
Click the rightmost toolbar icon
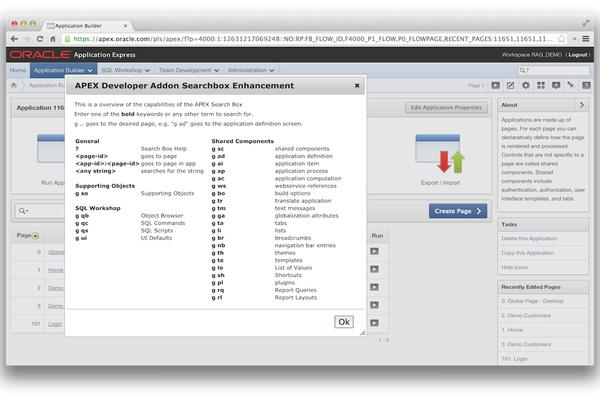click(x=586, y=85)
